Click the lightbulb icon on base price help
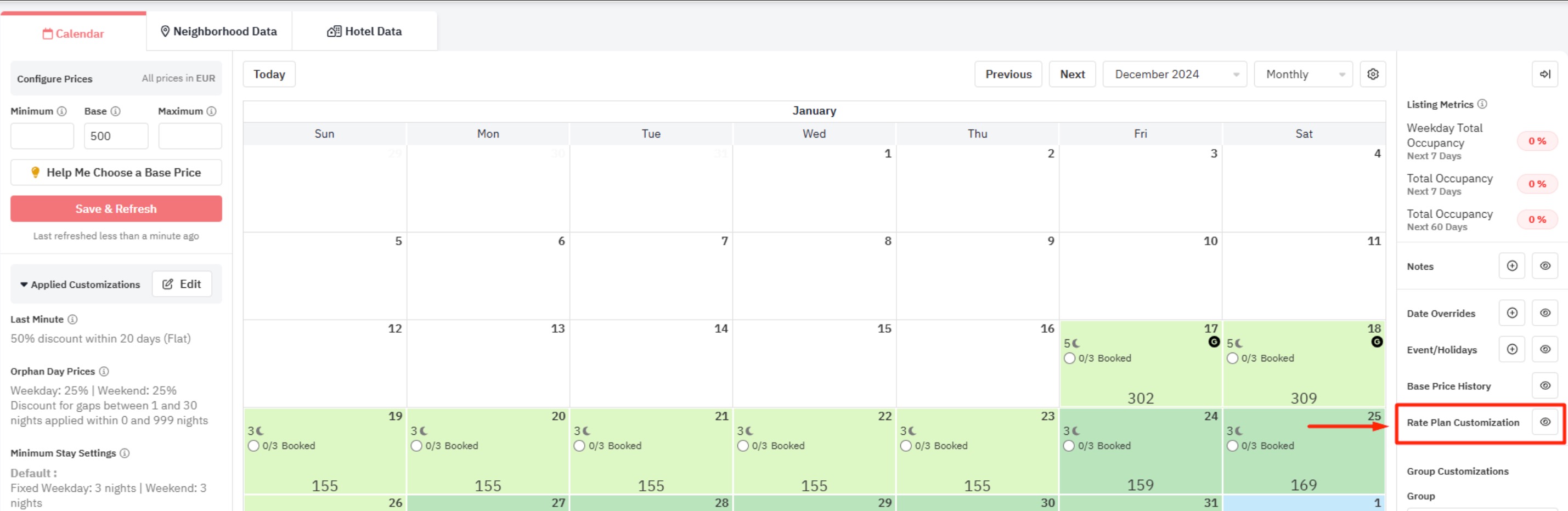 (35, 172)
